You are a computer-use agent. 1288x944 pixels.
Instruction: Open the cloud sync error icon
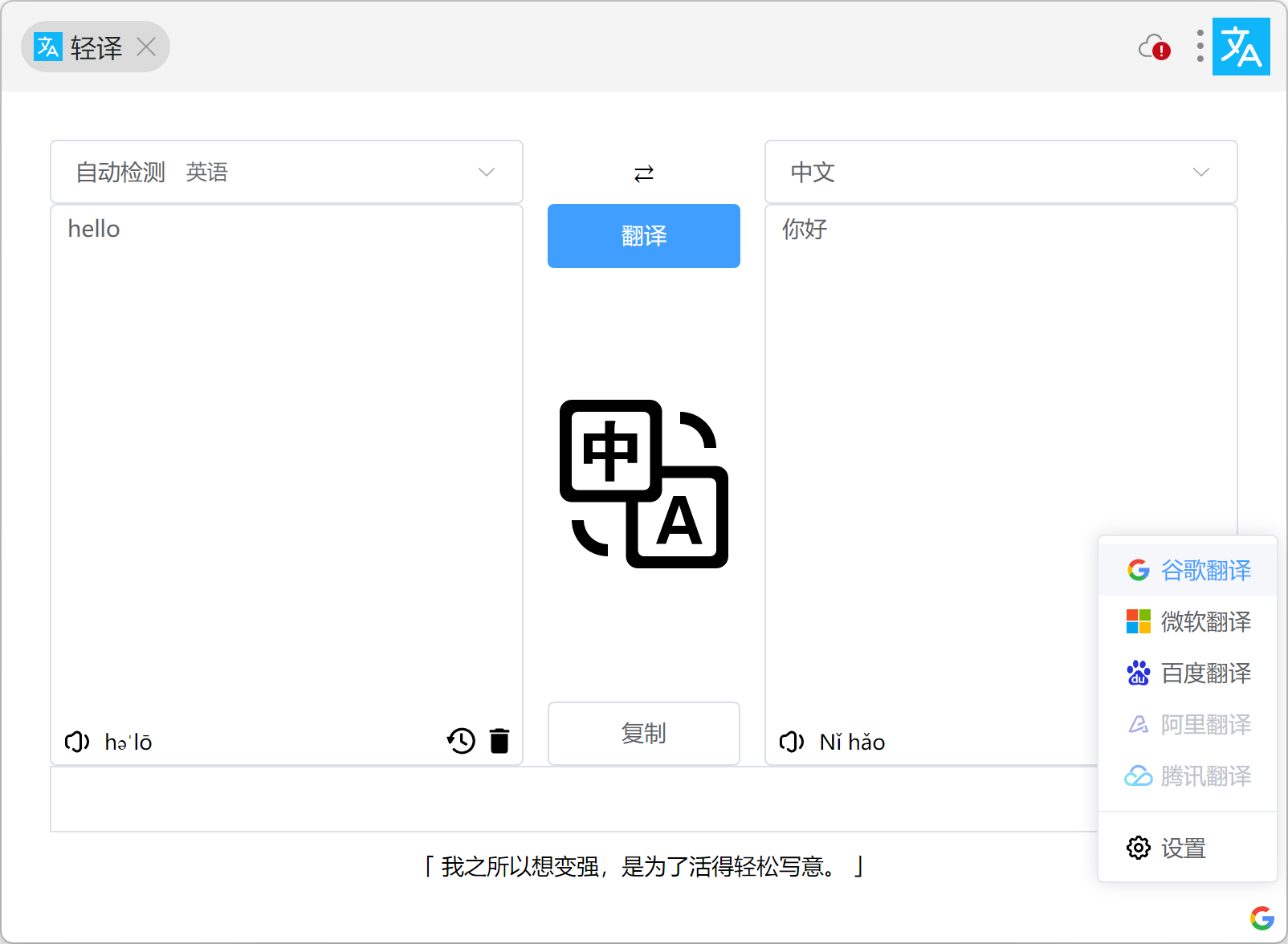tap(1155, 47)
